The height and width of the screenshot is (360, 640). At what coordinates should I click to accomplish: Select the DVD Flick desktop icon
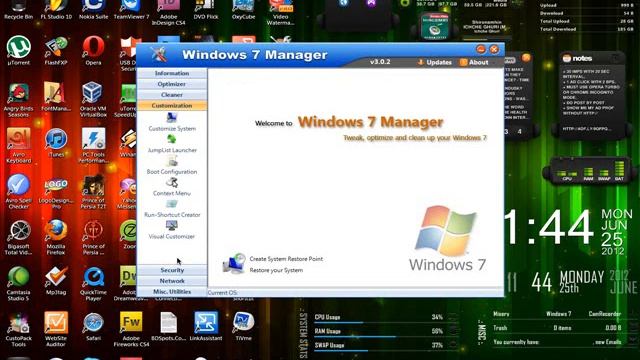[206, 10]
